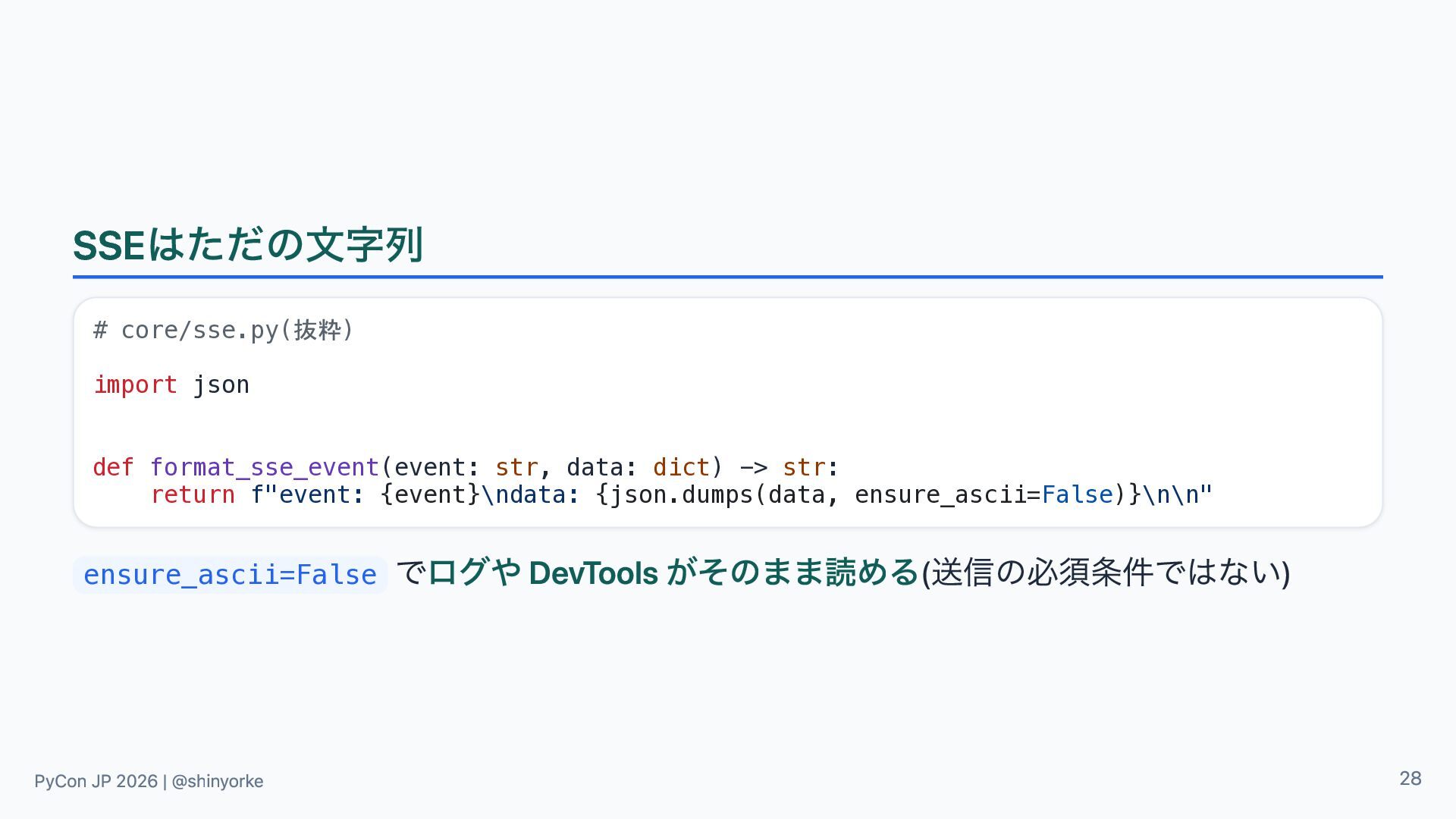Click the inline ensure_ascii=False code badge
Image resolution: width=1456 pixels, height=819 pixels.
tap(230, 575)
